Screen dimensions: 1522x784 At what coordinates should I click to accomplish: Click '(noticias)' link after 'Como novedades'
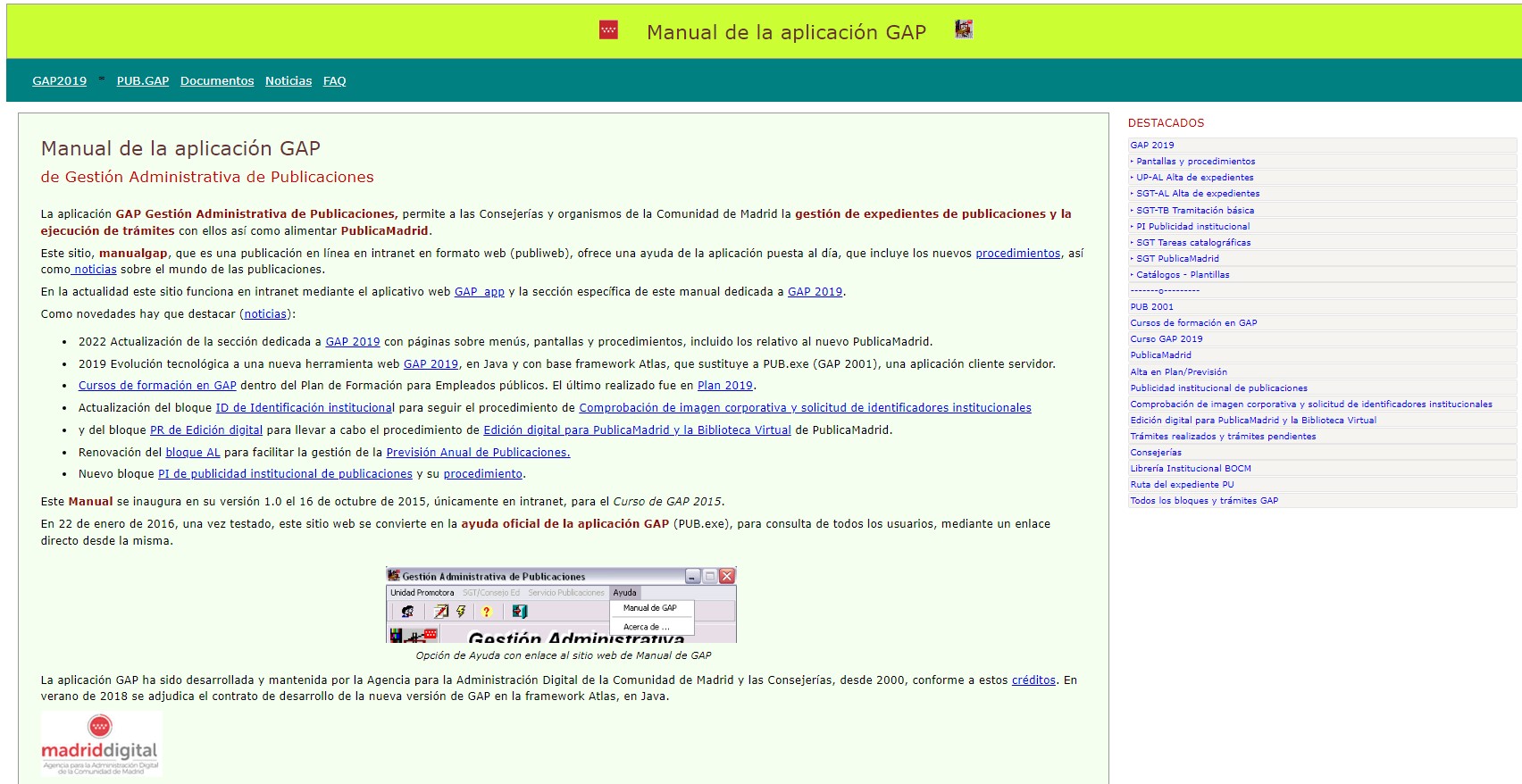click(266, 314)
